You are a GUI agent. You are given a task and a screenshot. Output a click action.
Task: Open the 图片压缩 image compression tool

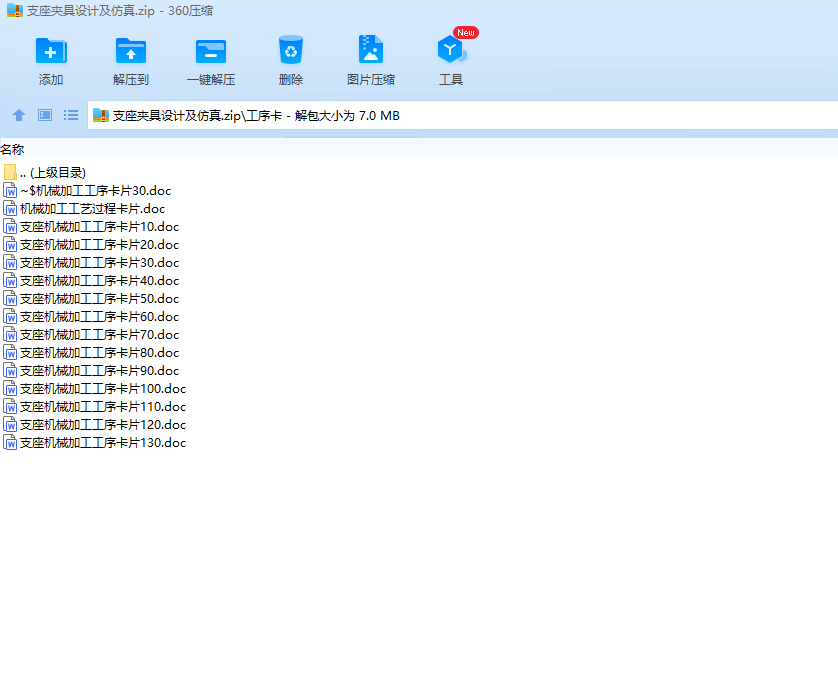point(371,50)
